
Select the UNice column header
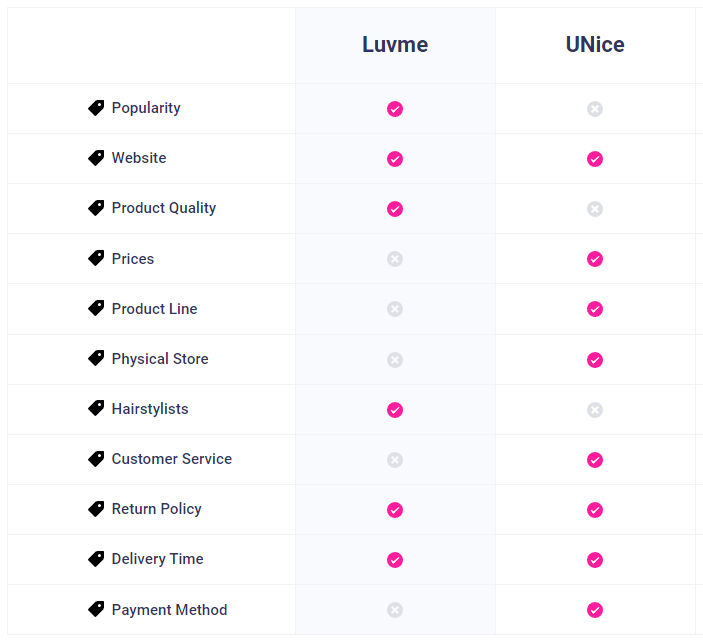(x=595, y=44)
